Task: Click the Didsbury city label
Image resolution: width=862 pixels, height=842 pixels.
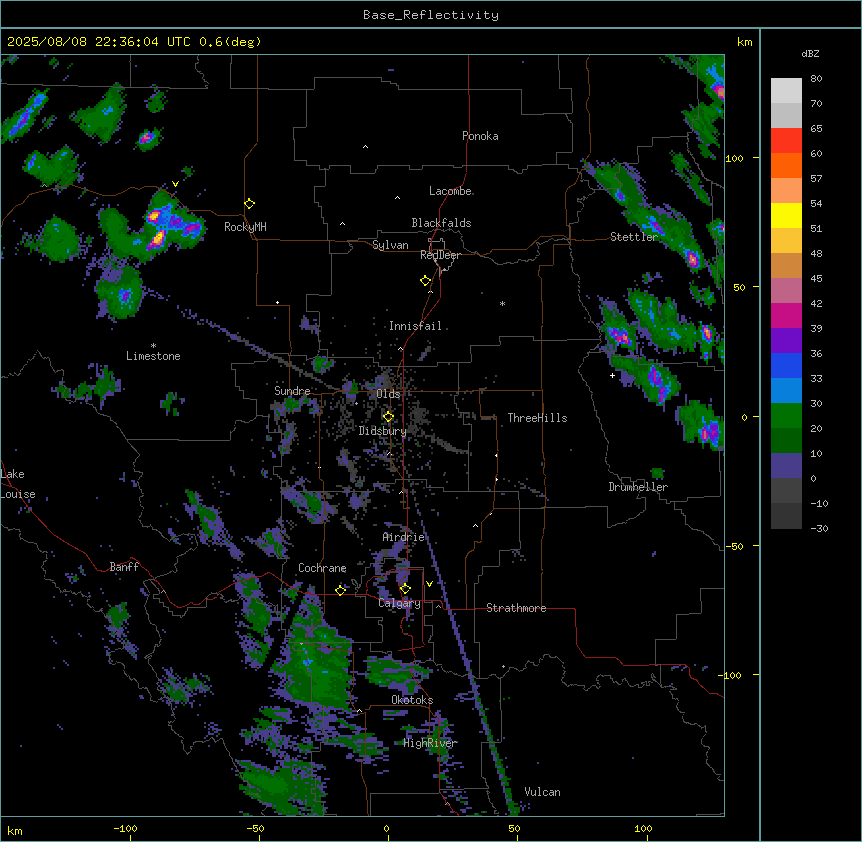Action: point(383,431)
